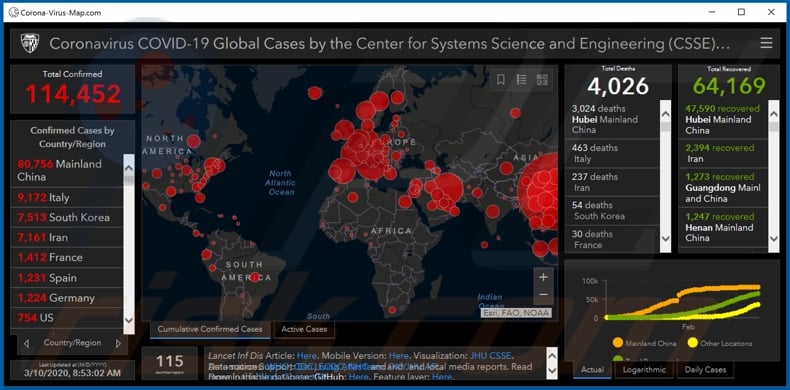Click the up arrow of the Total Deaths list
The width and height of the screenshot is (790, 390).
coord(666,113)
